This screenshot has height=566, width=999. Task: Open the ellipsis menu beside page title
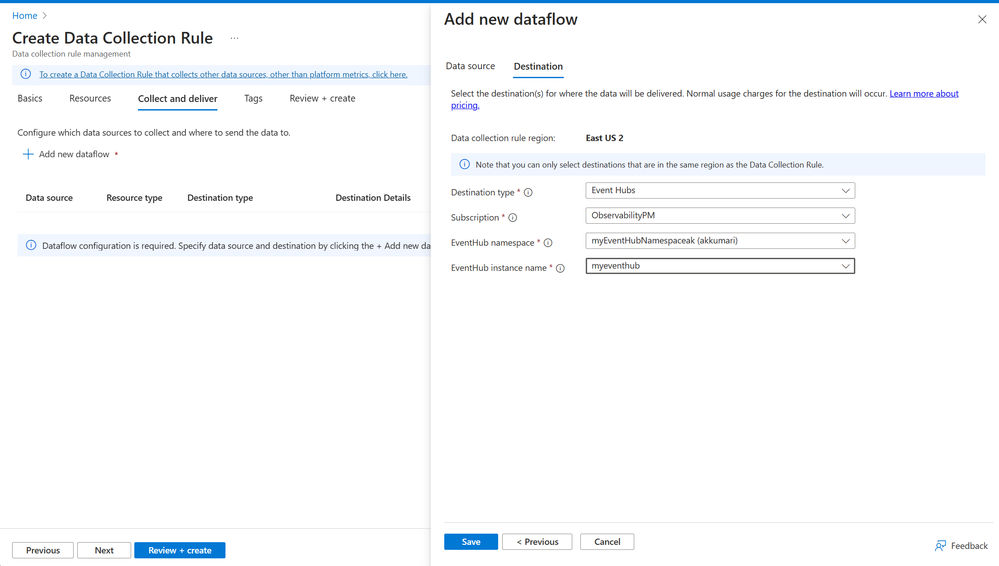[x=234, y=38]
